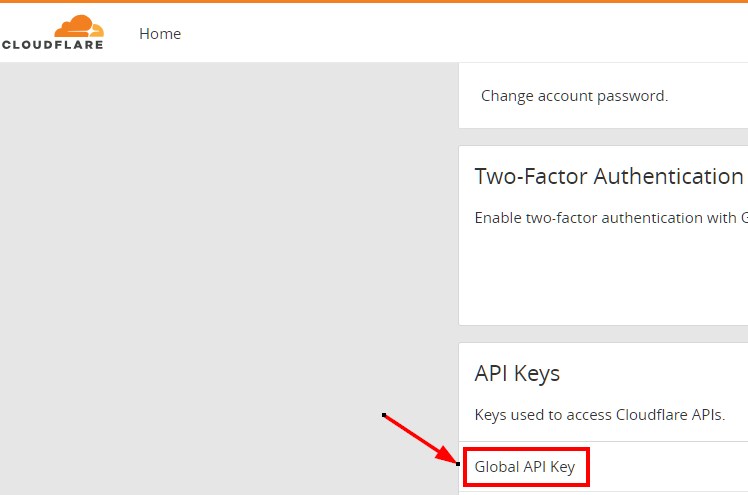This screenshot has height=495, width=748.
Task: Click "Keys used to access Cloudflare APIs." text
Action: (600, 415)
